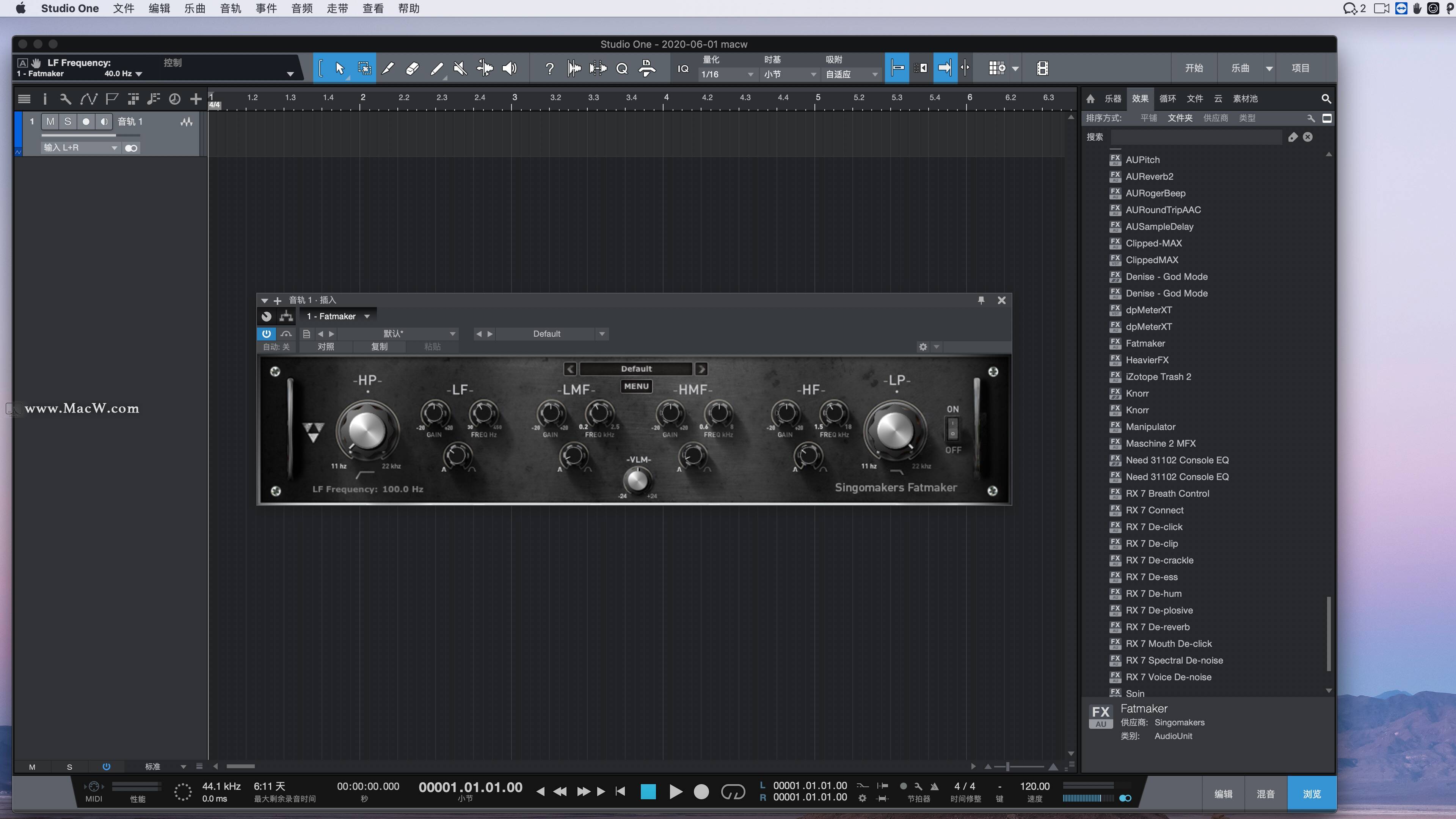
Task: Mute track 音轨 1
Action: (50, 121)
